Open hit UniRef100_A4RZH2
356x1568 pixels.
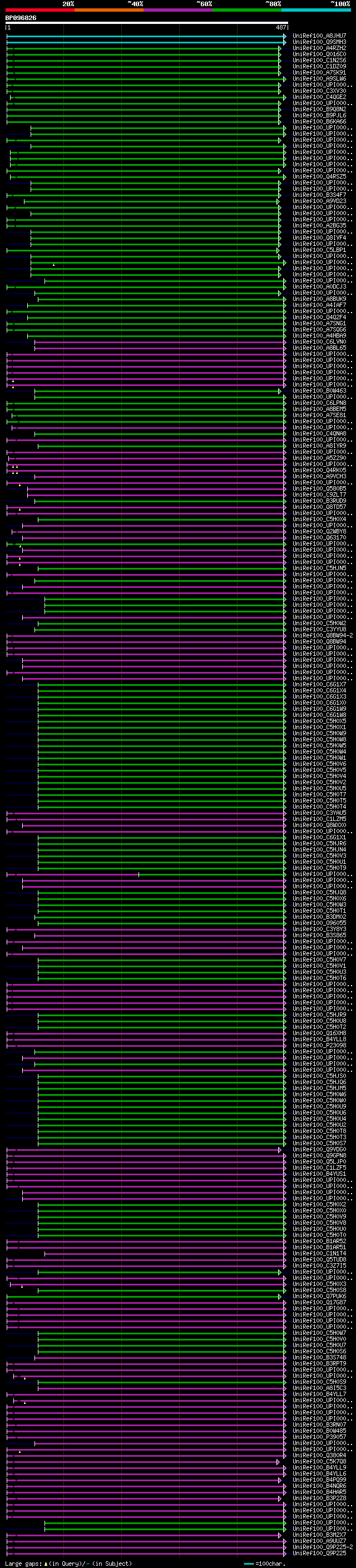pos(319,48)
